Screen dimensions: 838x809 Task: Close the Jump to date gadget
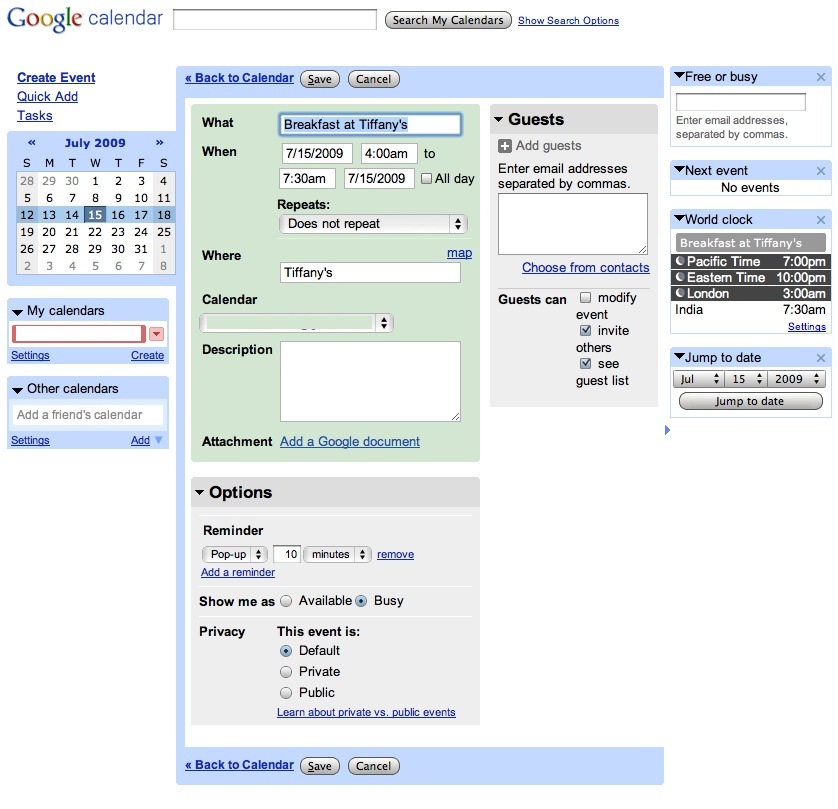point(820,357)
